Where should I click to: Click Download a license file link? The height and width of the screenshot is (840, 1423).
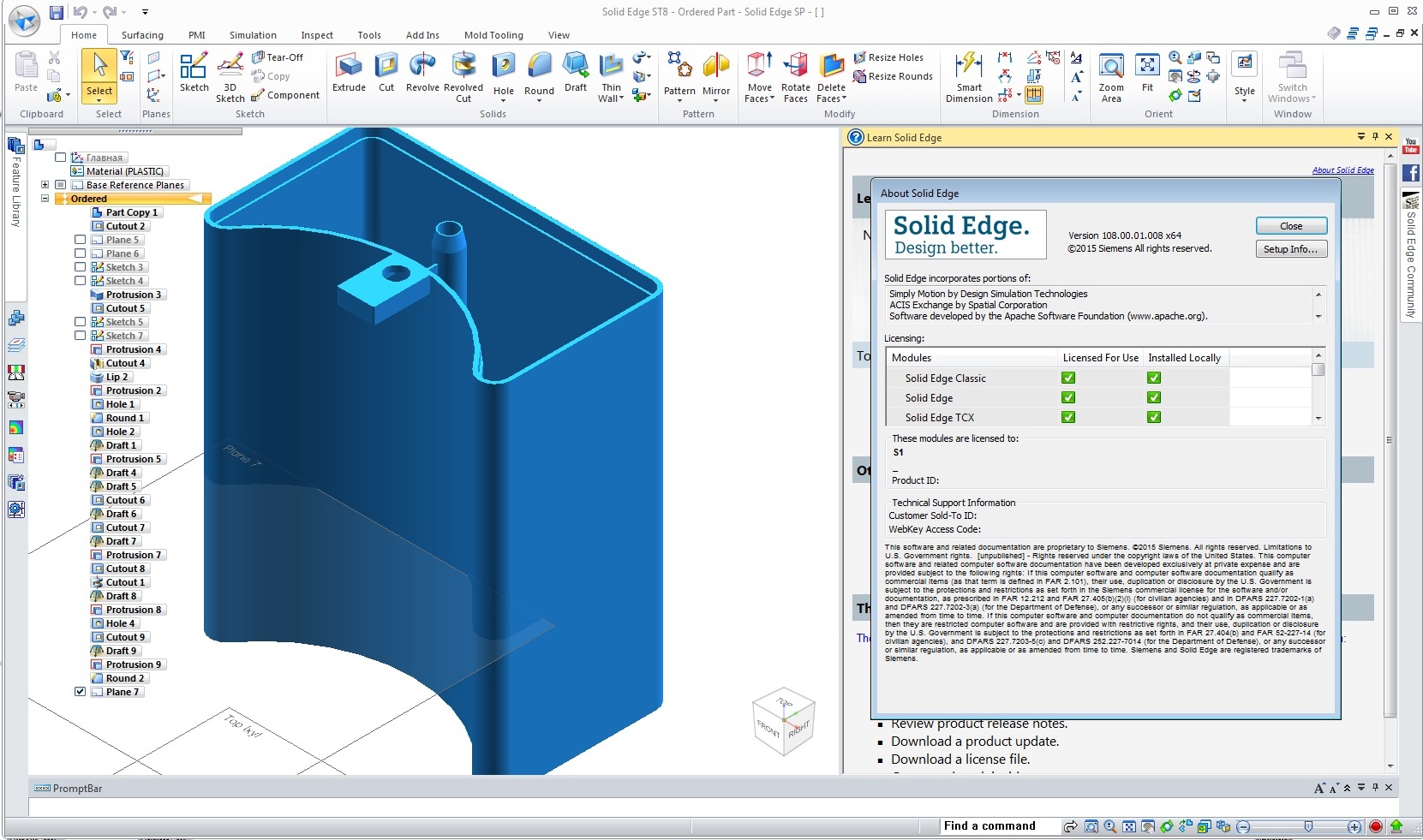(960, 760)
